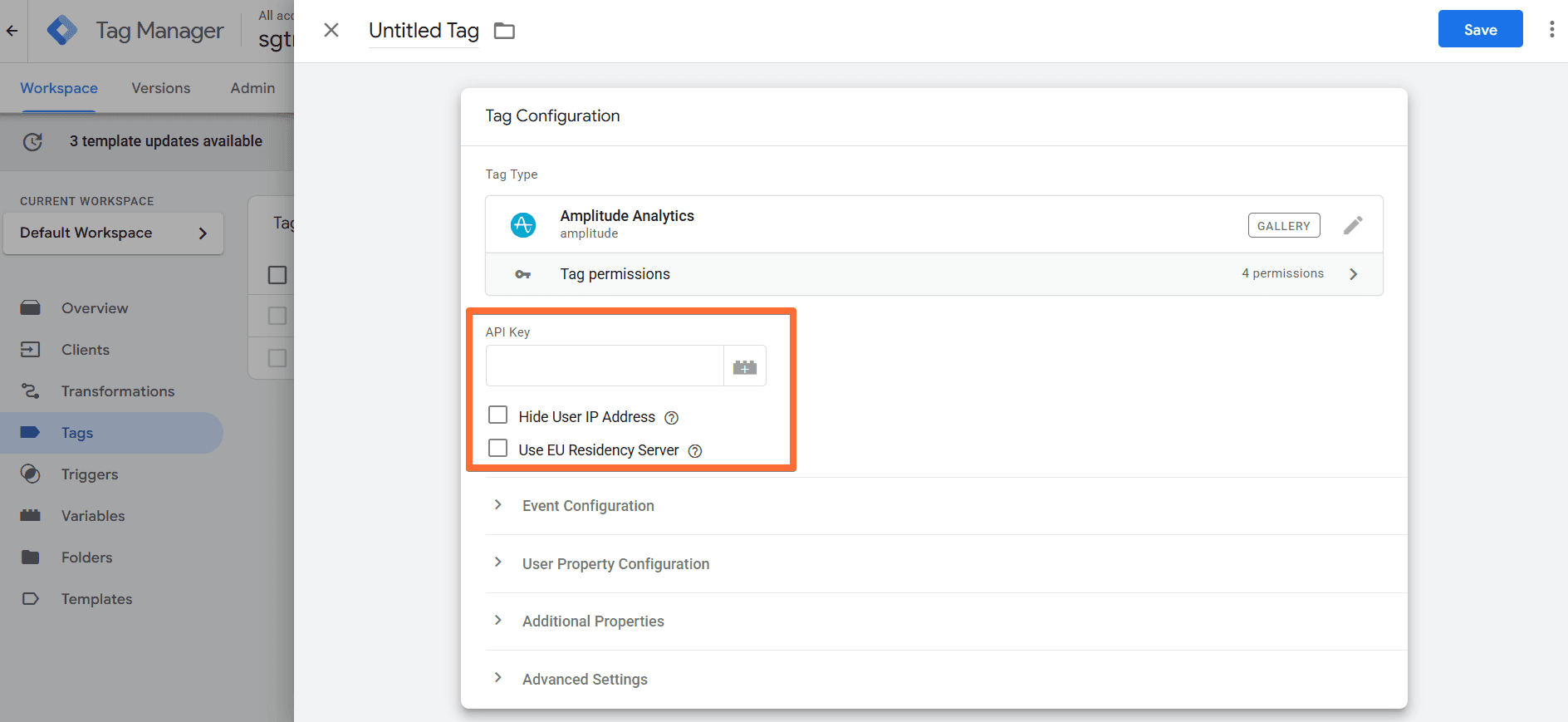Screen dimensions: 1568x722
Task: Switch to the Workspace tab
Action: 59,88
